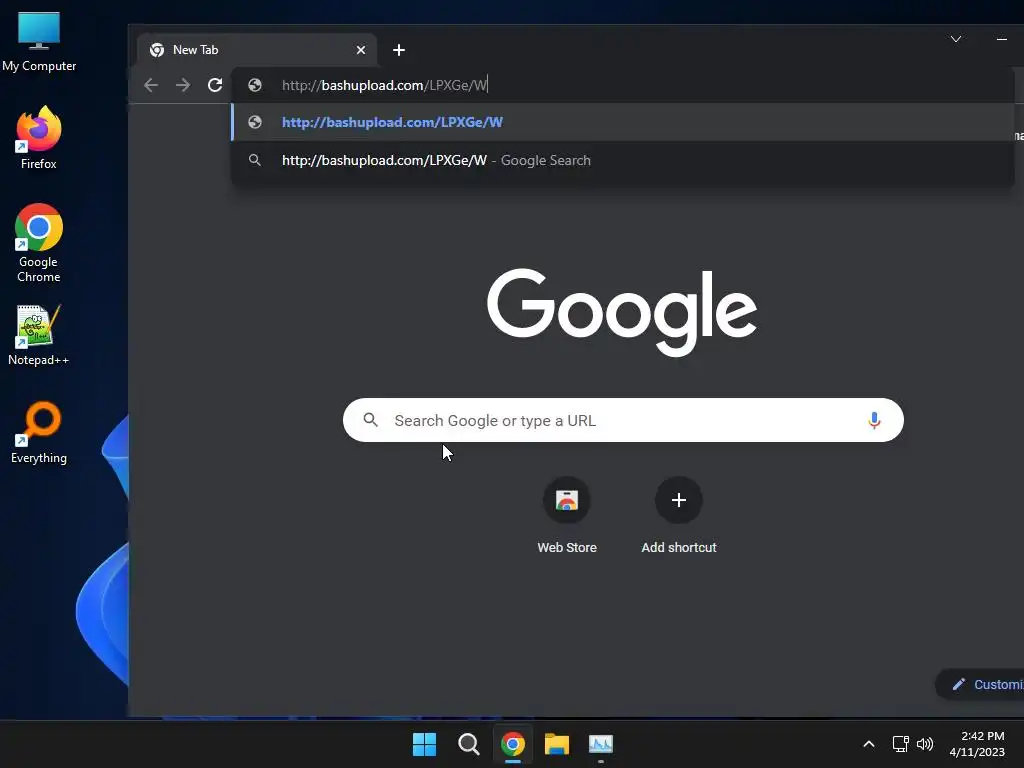
Task: Click the monitor graph app on taskbar
Action: [601, 744]
